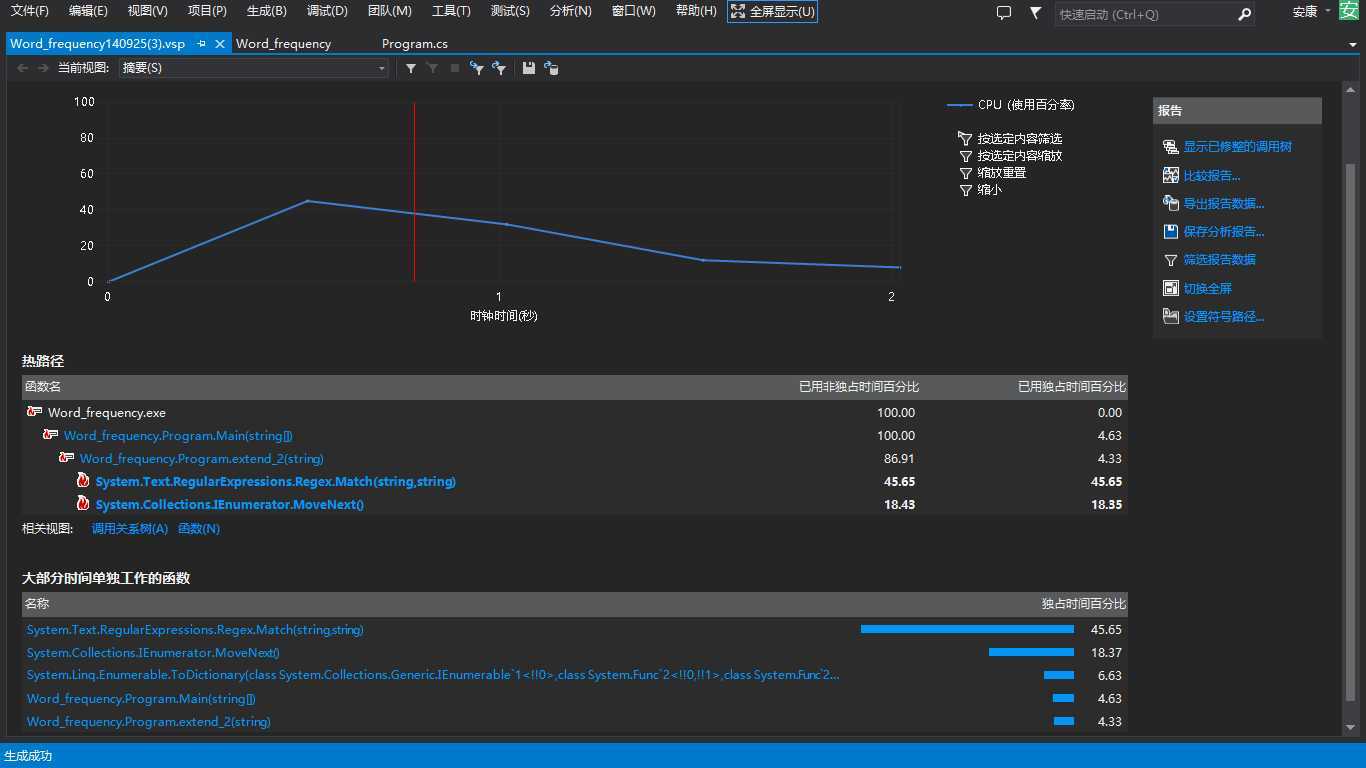Pin the Word_frequency140925(3).vsp tab
The image size is (1366, 768).
tap(201, 44)
